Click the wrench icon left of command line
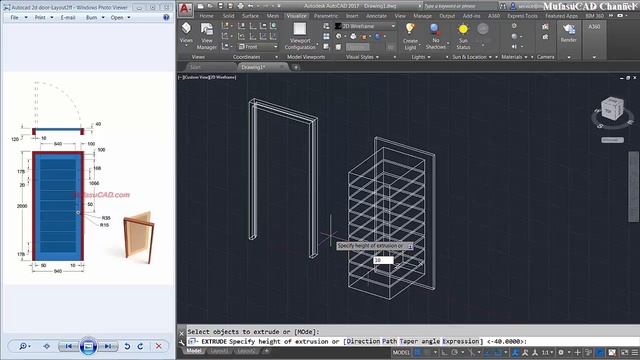This screenshot has height=360, width=640. 182,342
